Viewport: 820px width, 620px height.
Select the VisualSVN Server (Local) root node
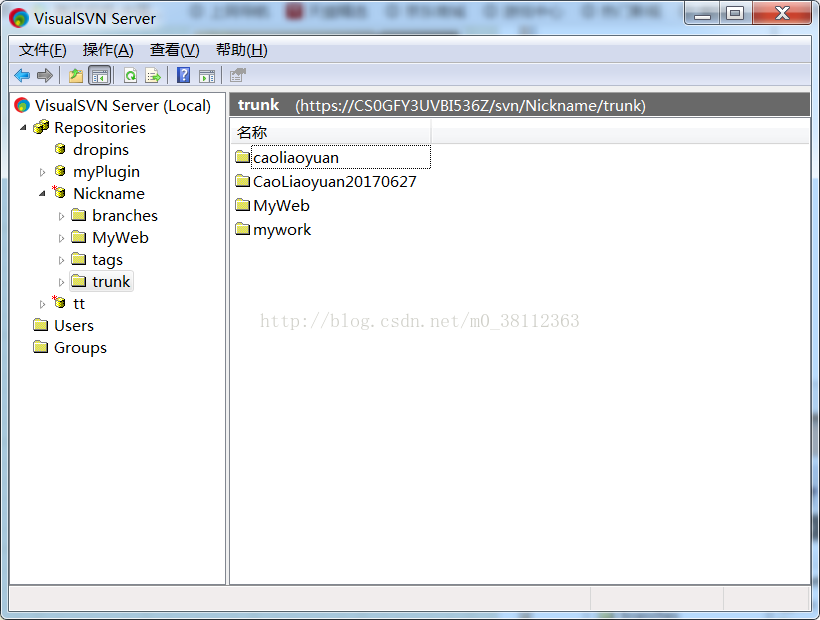[x=122, y=106]
